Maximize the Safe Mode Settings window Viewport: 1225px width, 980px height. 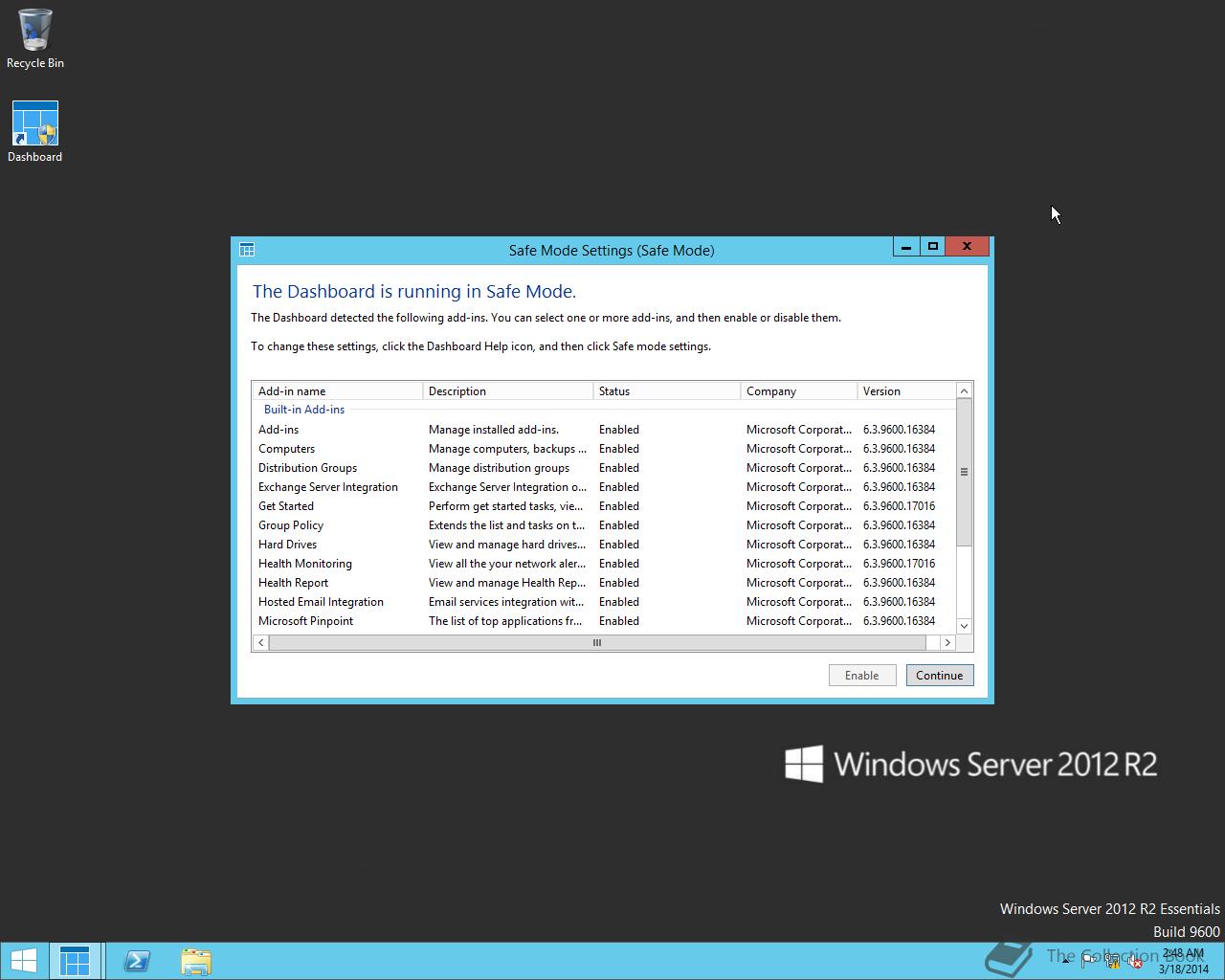click(932, 247)
